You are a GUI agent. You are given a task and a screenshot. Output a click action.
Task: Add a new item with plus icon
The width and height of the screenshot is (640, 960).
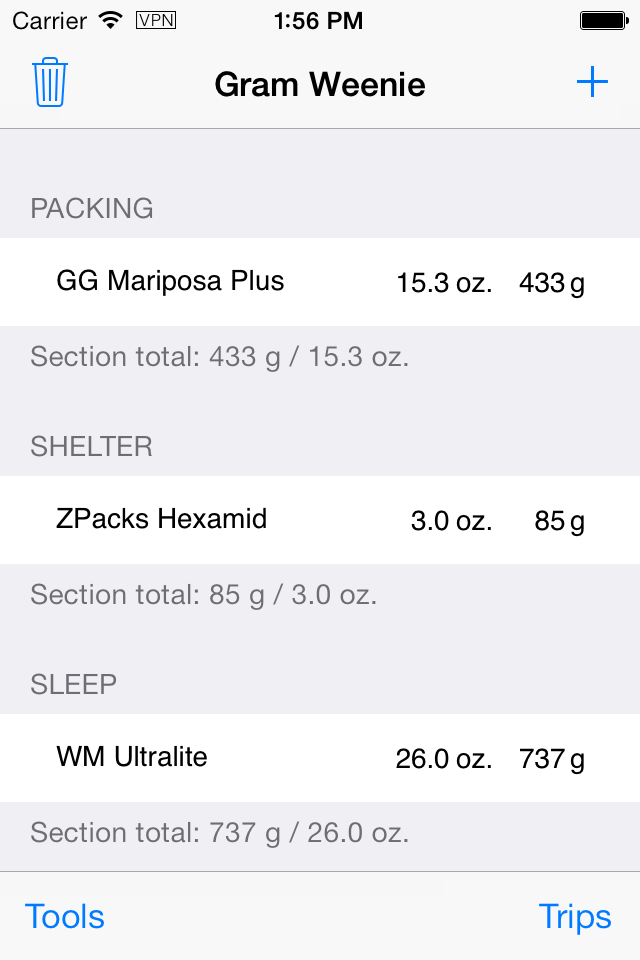coord(592,82)
